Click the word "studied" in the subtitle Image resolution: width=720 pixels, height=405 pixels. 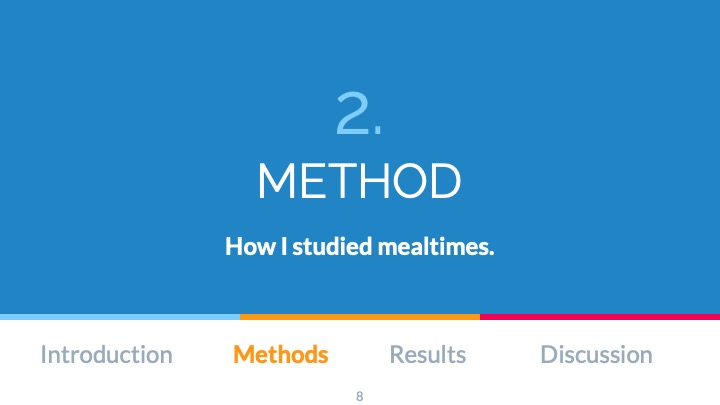coord(332,246)
